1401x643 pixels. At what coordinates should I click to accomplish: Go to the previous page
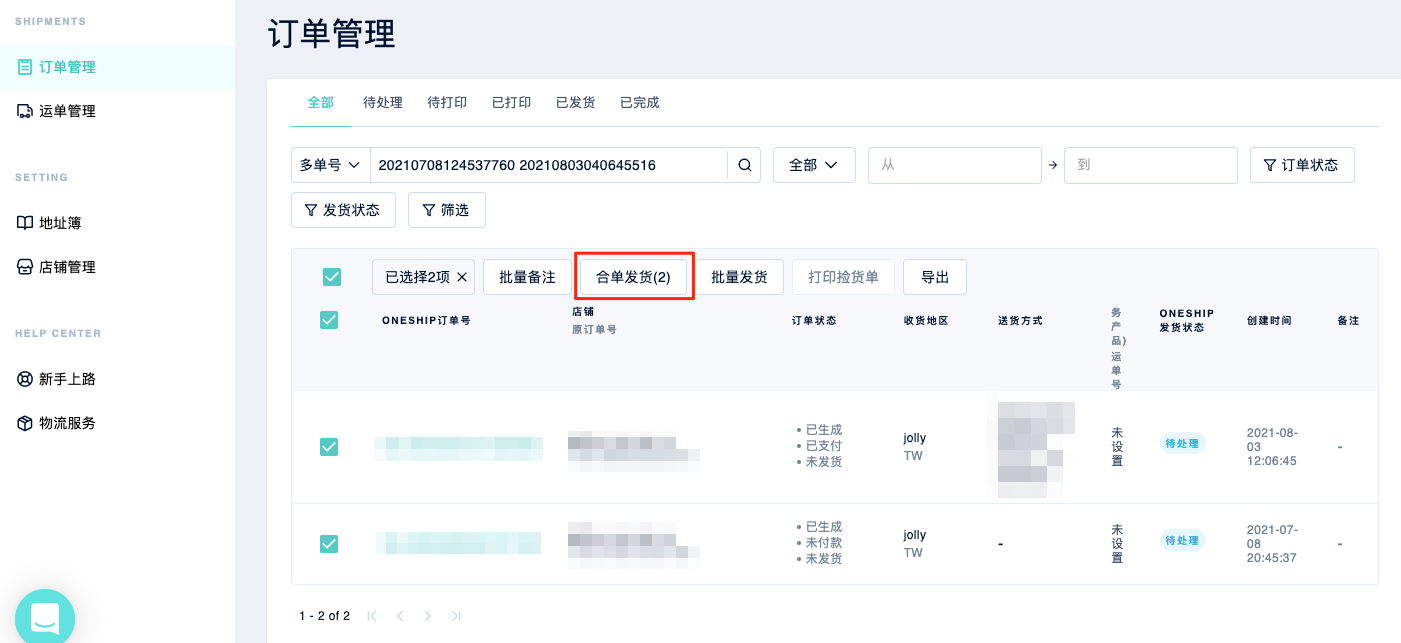400,616
